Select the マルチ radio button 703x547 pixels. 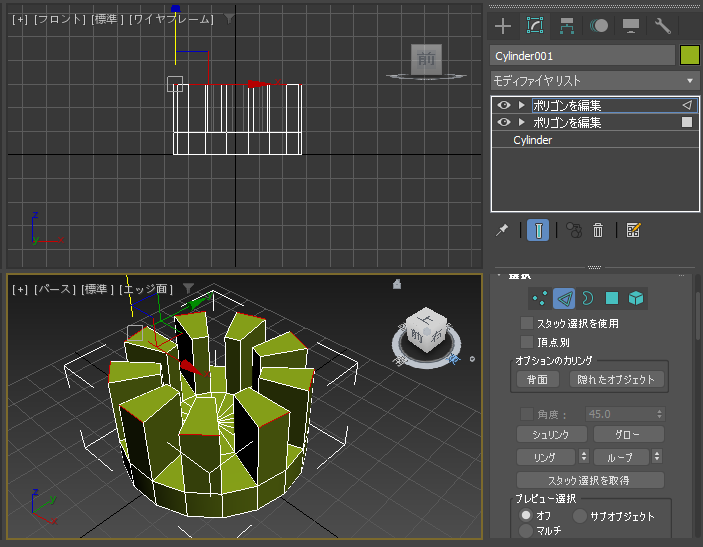[x=526, y=531]
